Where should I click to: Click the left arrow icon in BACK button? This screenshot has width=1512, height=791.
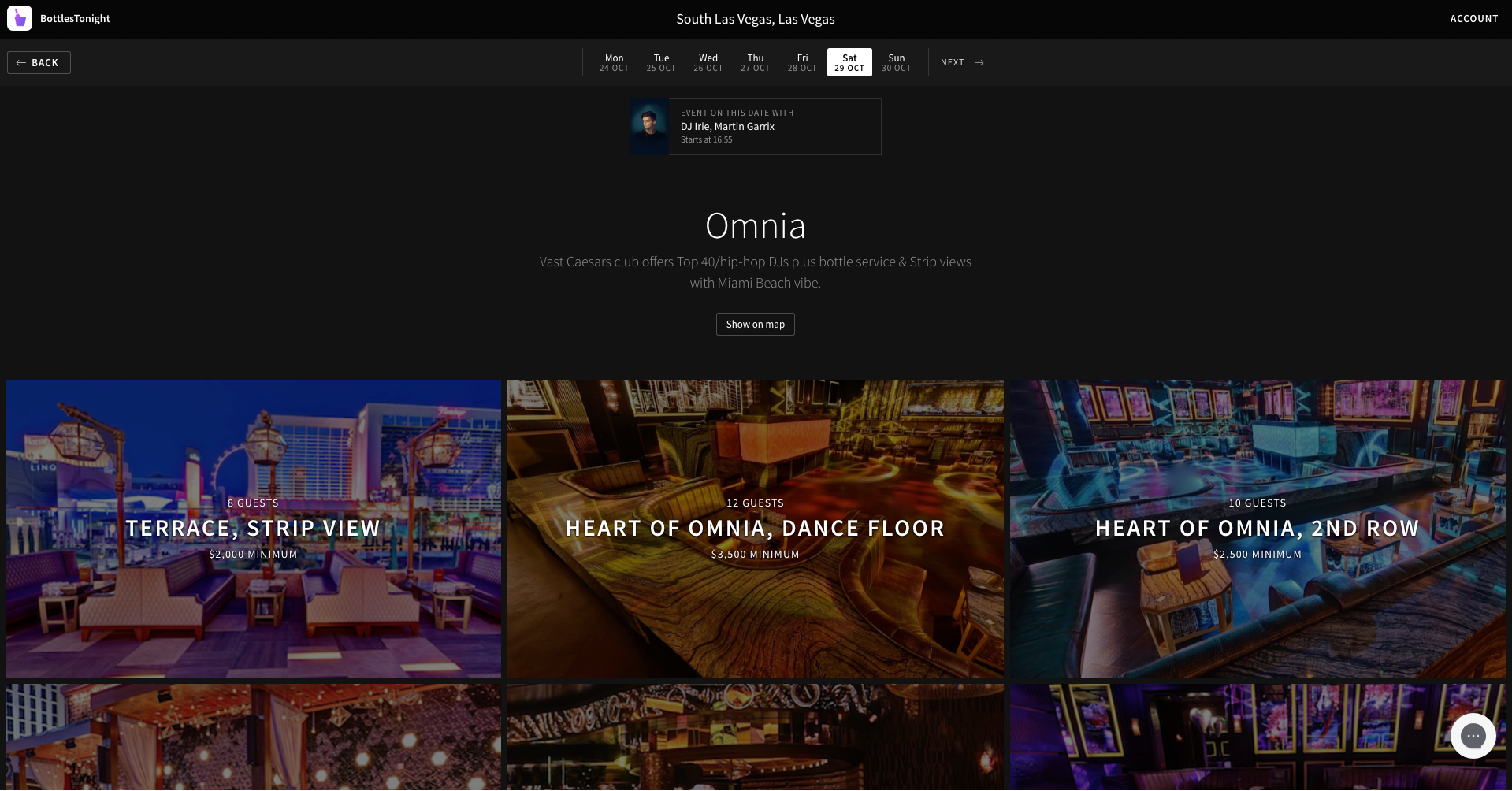21,62
